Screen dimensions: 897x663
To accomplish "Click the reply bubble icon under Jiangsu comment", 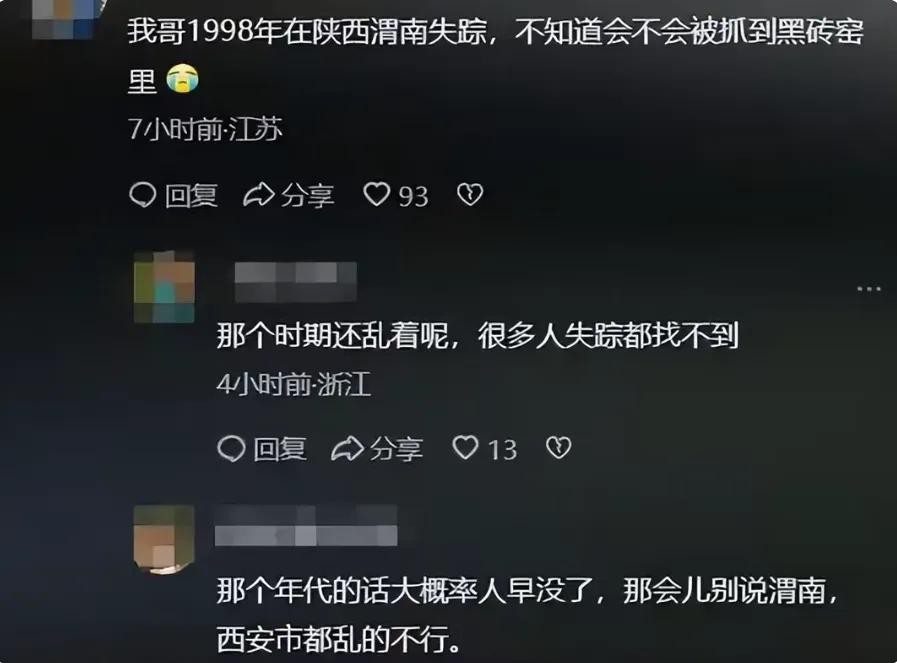I will pyautogui.click(x=142, y=194).
